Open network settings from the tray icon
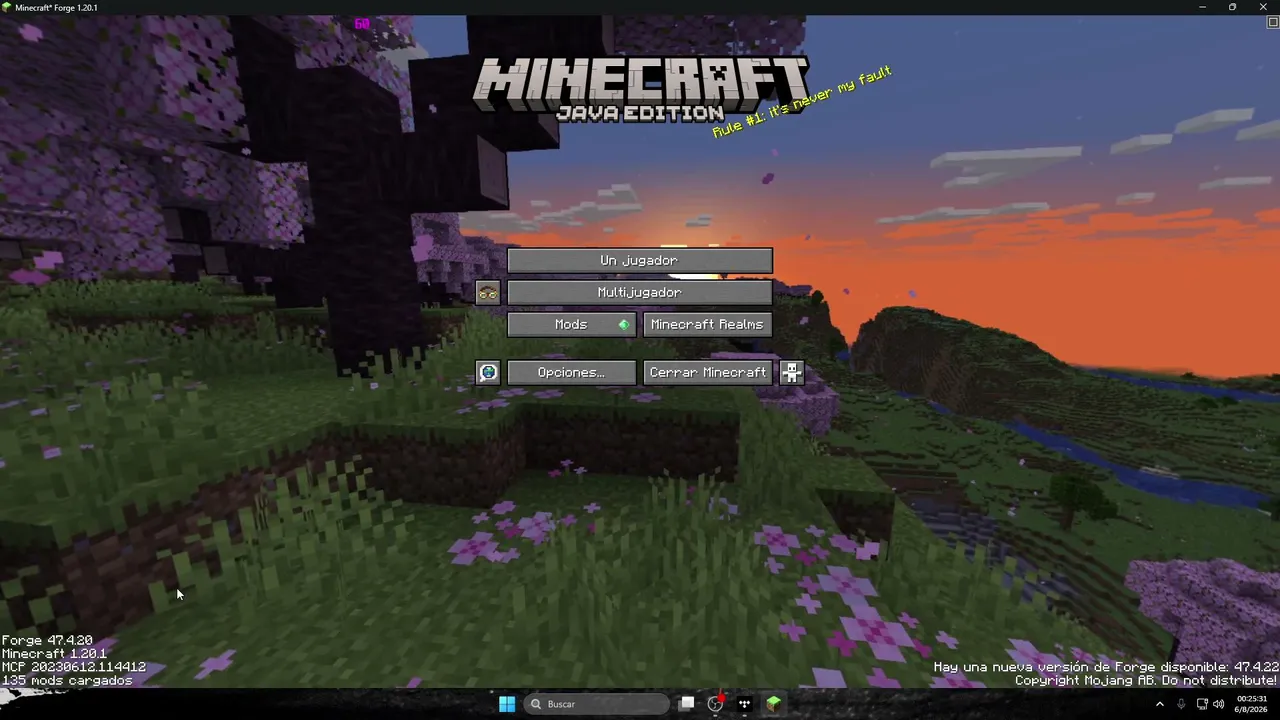1280x720 pixels. [x=1202, y=704]
